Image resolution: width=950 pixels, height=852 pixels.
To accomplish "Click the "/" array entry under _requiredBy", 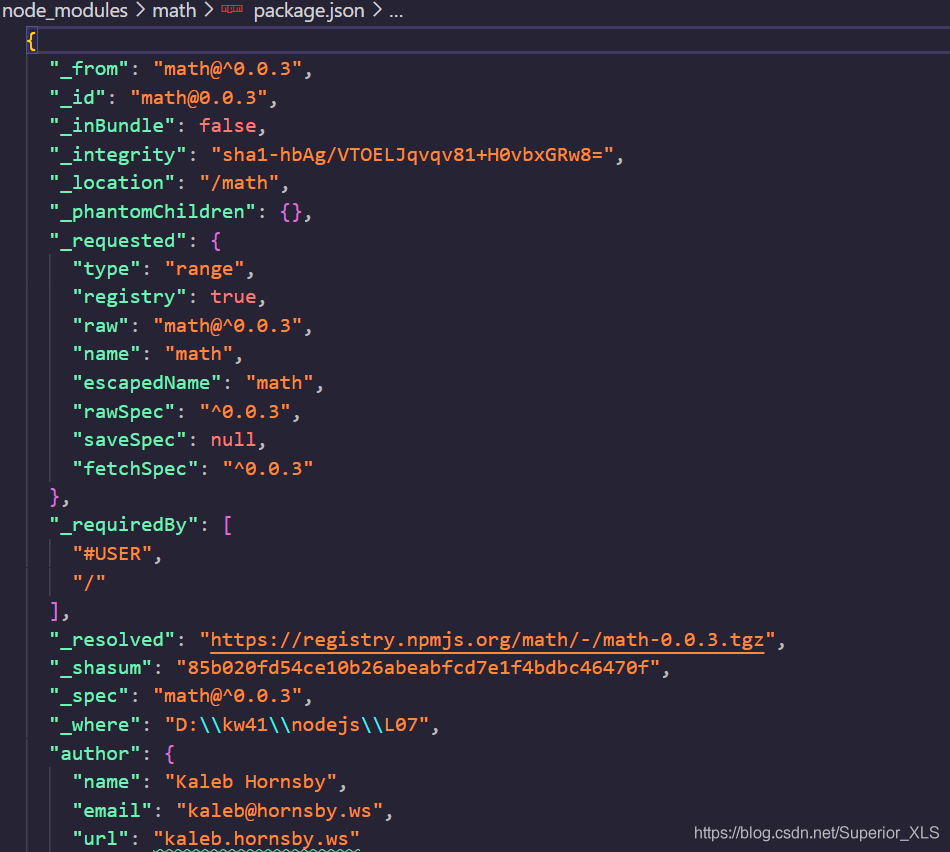I will (89, 583).
